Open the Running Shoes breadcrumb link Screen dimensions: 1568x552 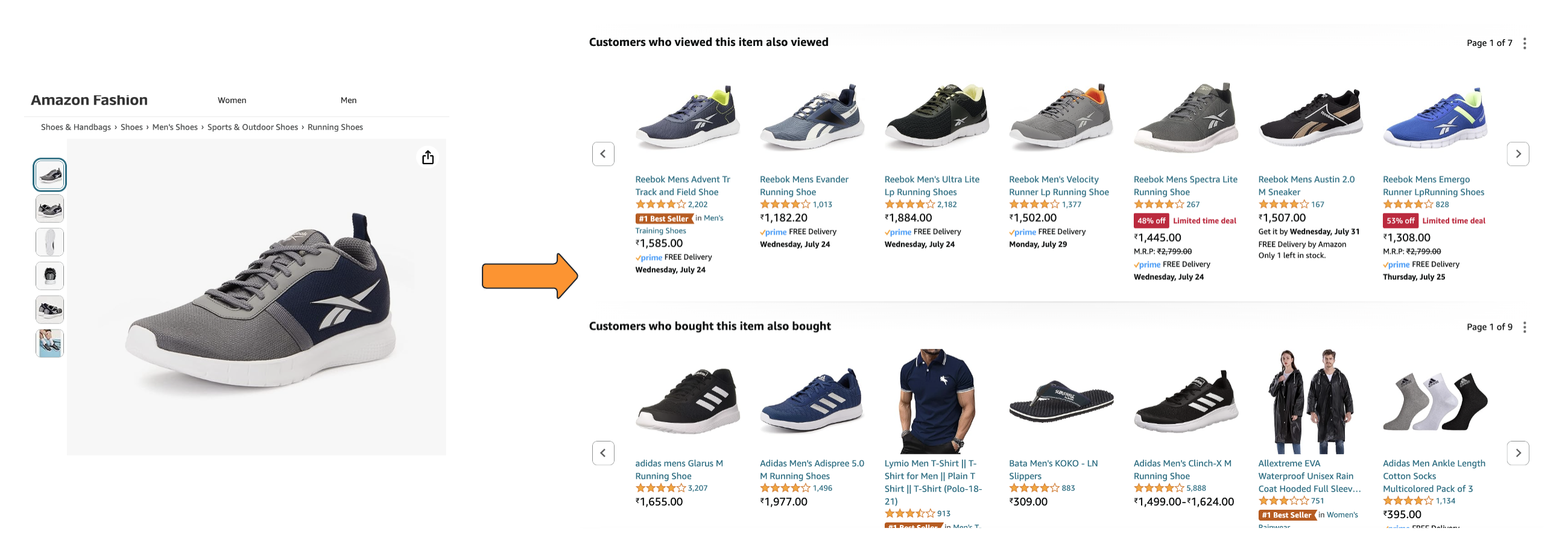335,127
